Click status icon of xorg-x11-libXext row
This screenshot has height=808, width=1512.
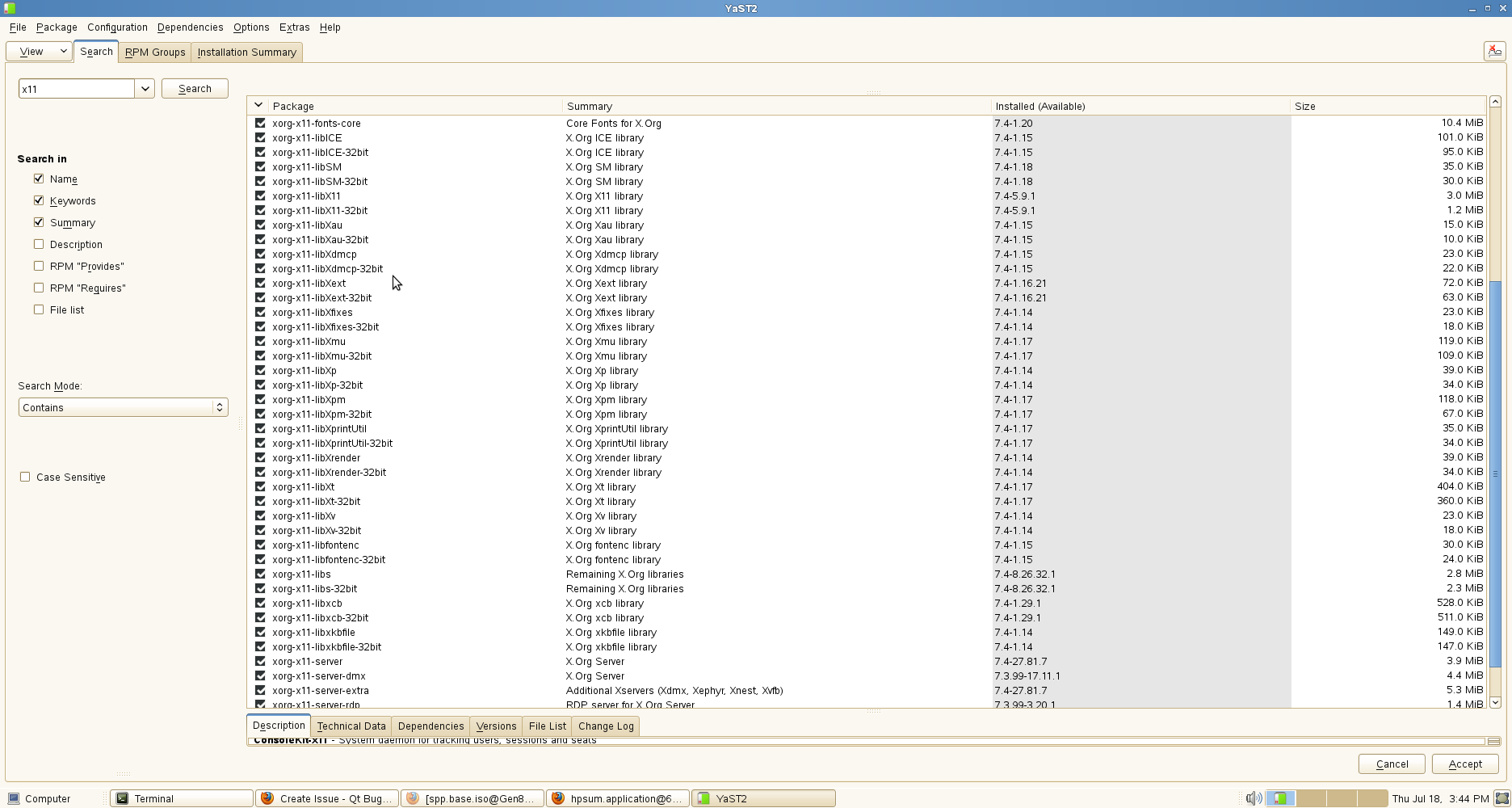260,283
